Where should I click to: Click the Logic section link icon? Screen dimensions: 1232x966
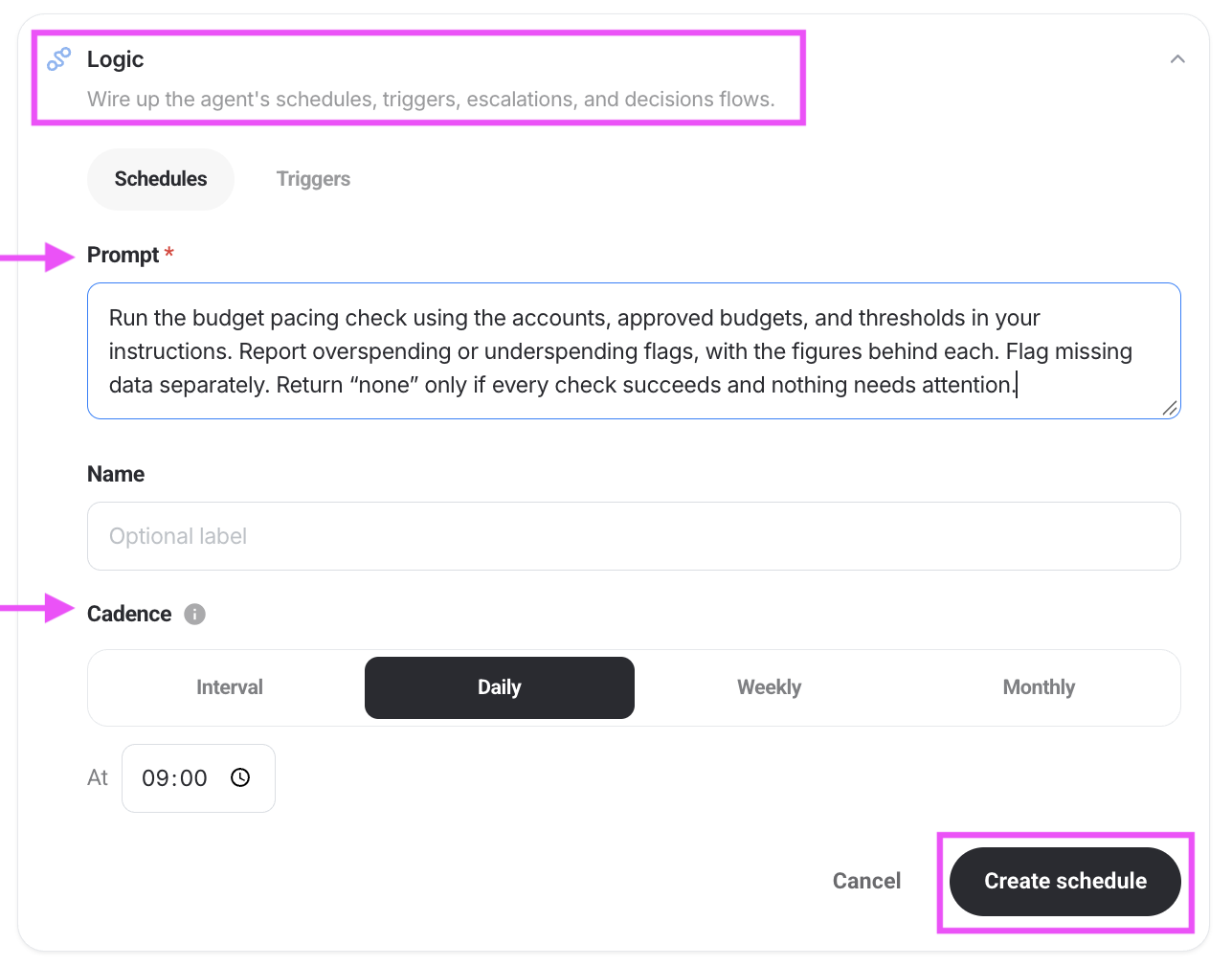[59, 59]
